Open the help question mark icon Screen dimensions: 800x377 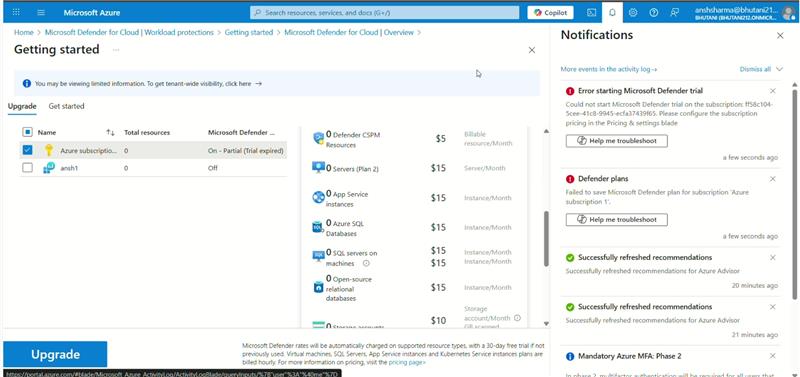click(x=654, y=13)
